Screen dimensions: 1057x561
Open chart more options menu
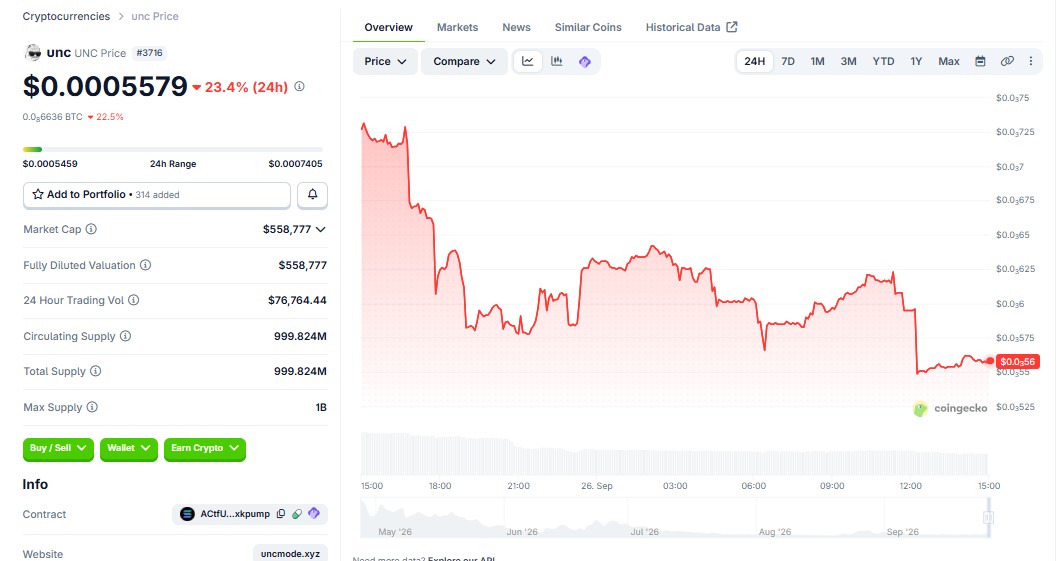[1031, 61]
